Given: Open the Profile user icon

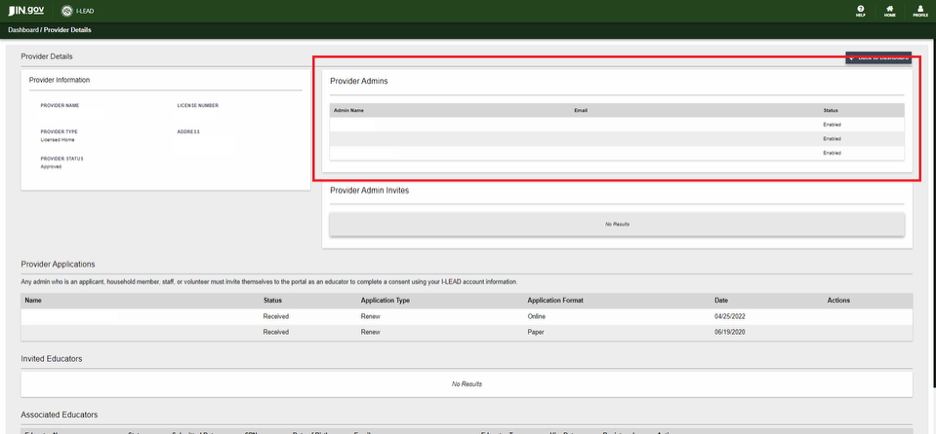Looking at the screenshot, I should click(919, 11).
